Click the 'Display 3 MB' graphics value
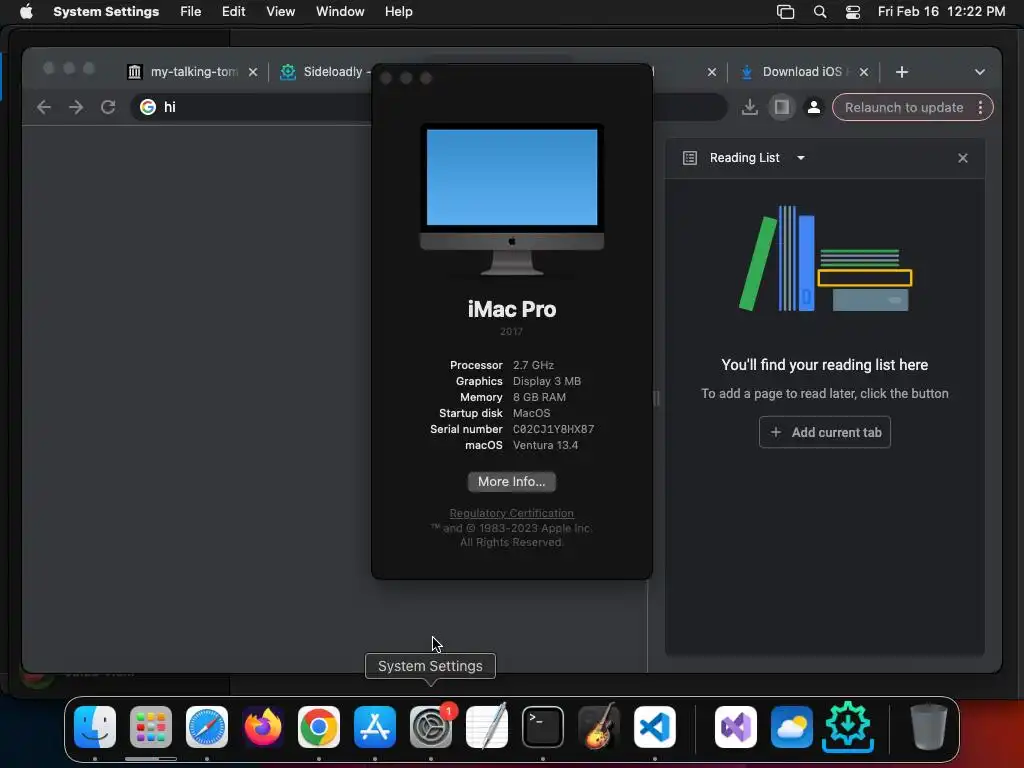This screenshot has width=1024, height=768. (x=547, y=381)
